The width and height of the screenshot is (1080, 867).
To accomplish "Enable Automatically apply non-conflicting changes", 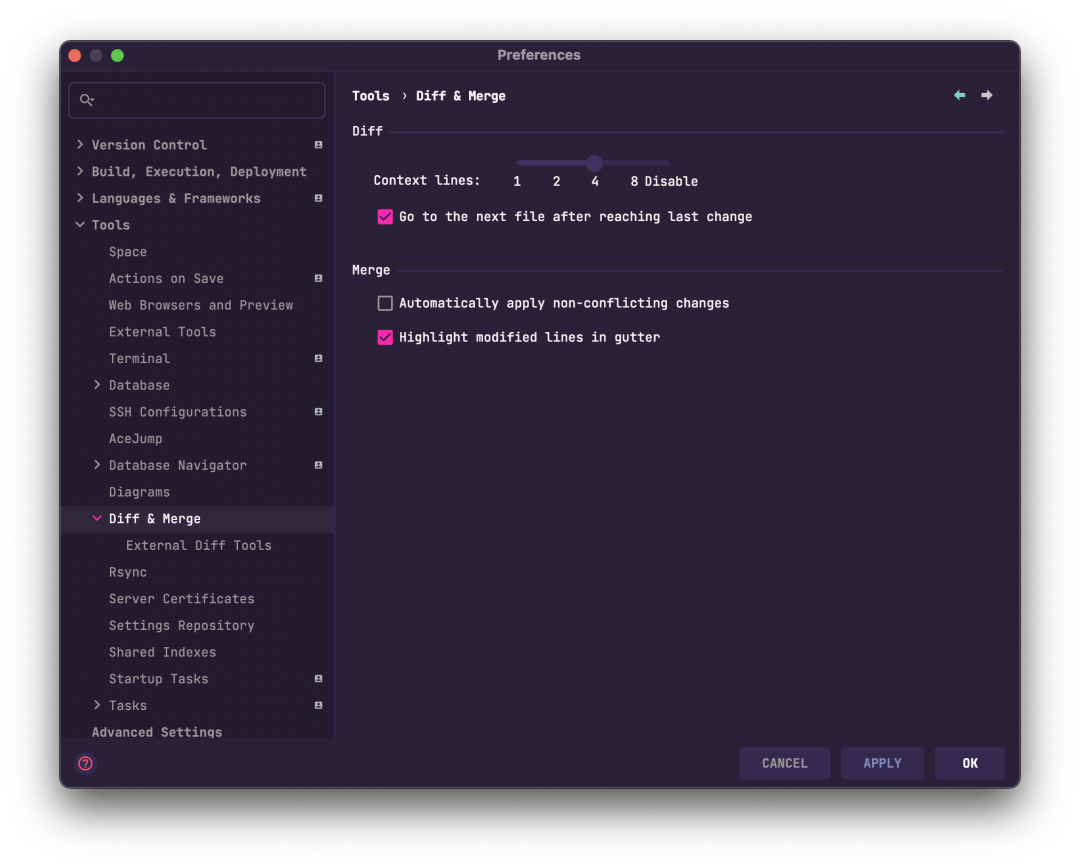I will pos(385,302).
